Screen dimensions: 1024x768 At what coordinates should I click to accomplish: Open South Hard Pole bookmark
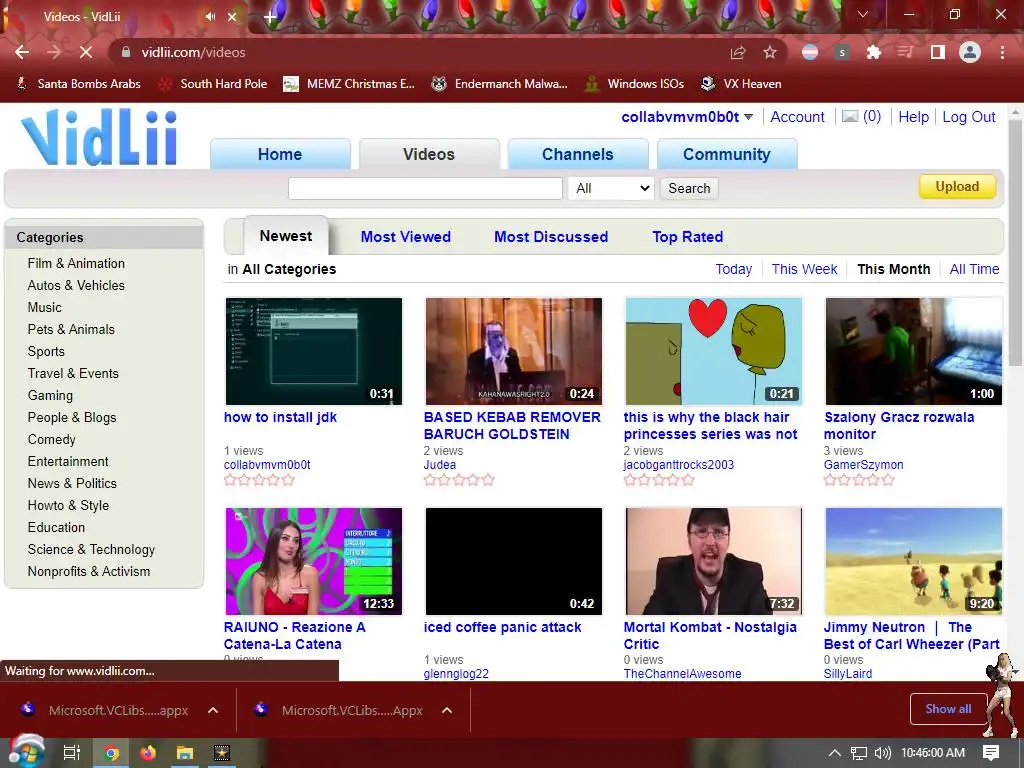[214, 84]
